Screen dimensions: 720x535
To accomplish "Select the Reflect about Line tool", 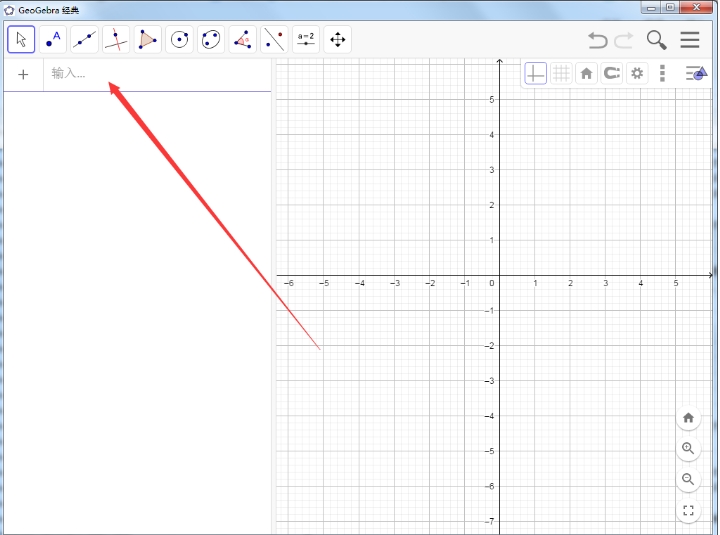I will (275, 39).
